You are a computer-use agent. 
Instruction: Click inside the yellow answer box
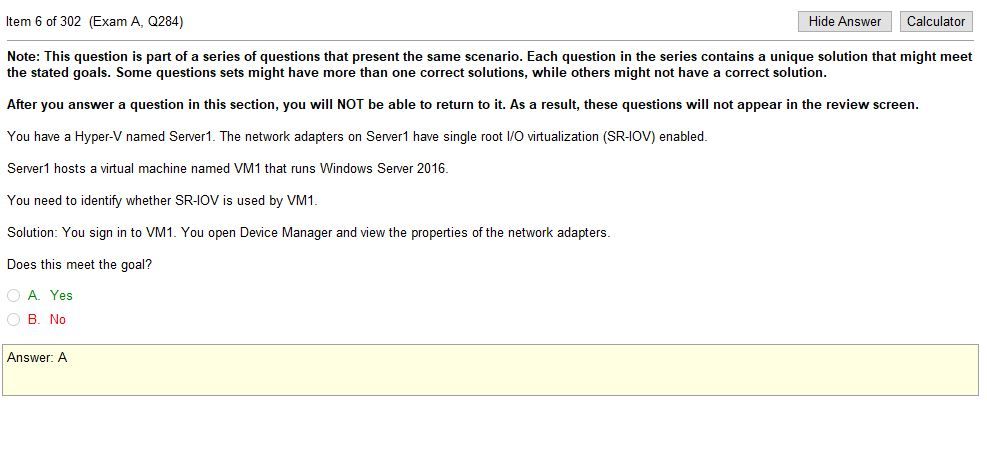click(490, 370)
